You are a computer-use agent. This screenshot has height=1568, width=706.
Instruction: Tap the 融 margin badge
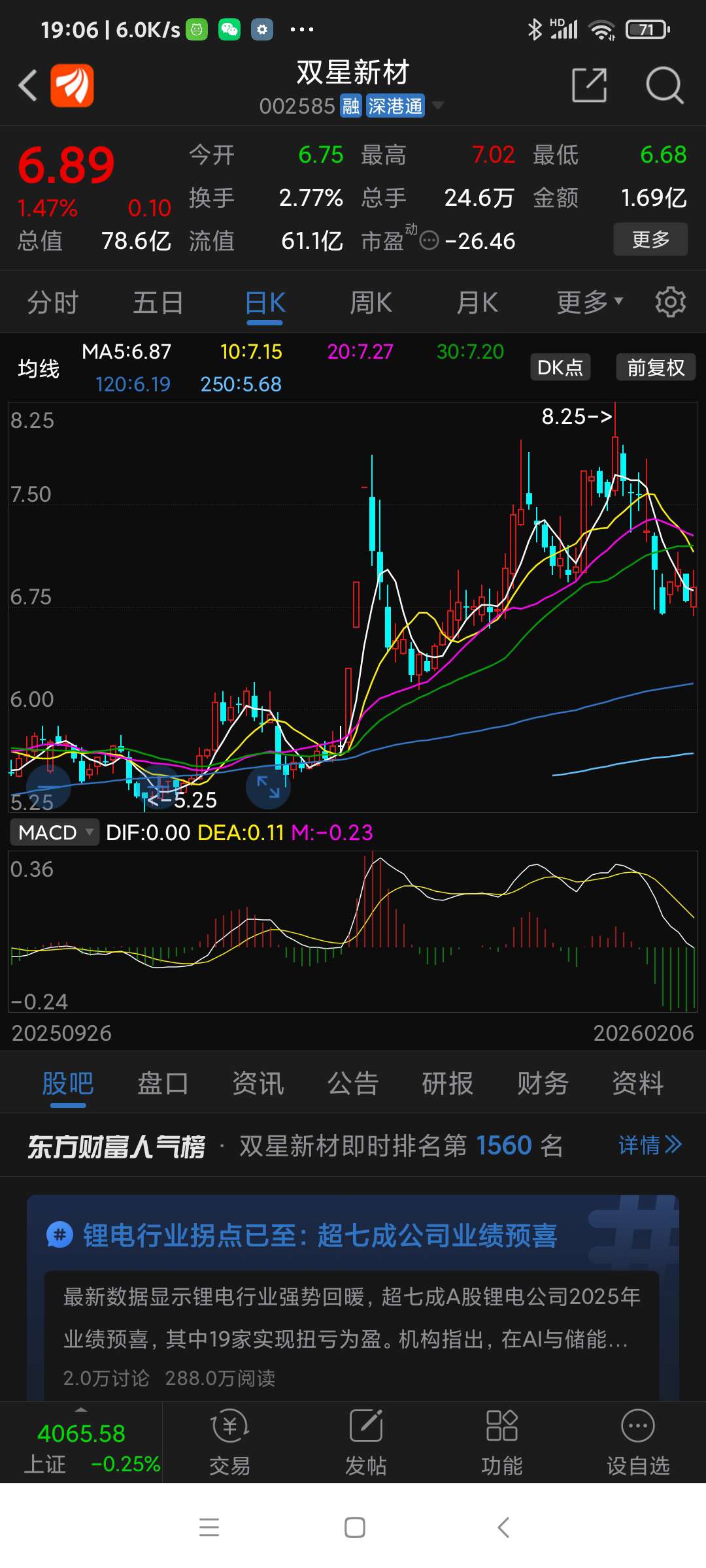point(351,106)
